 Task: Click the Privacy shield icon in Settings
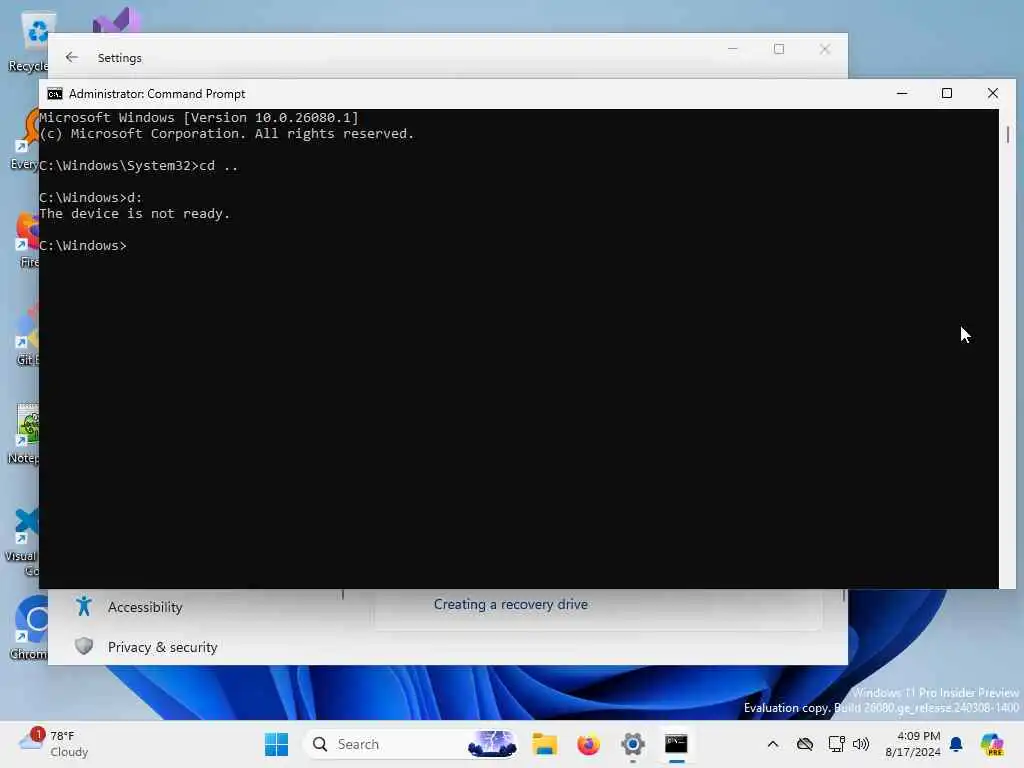pyautogui.click(x=84, y=647)
